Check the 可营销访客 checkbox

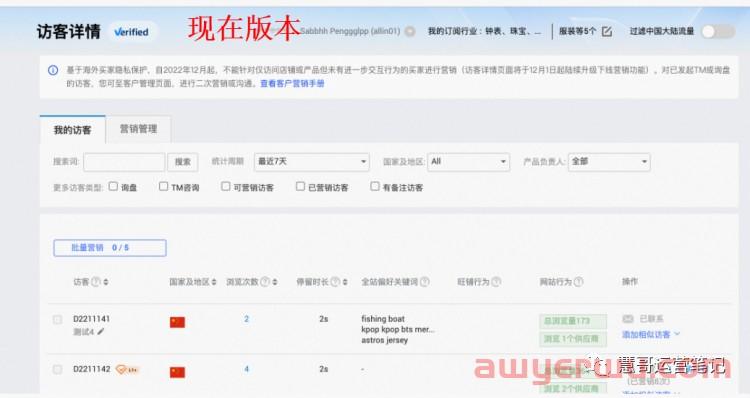[x=226, y=186]
